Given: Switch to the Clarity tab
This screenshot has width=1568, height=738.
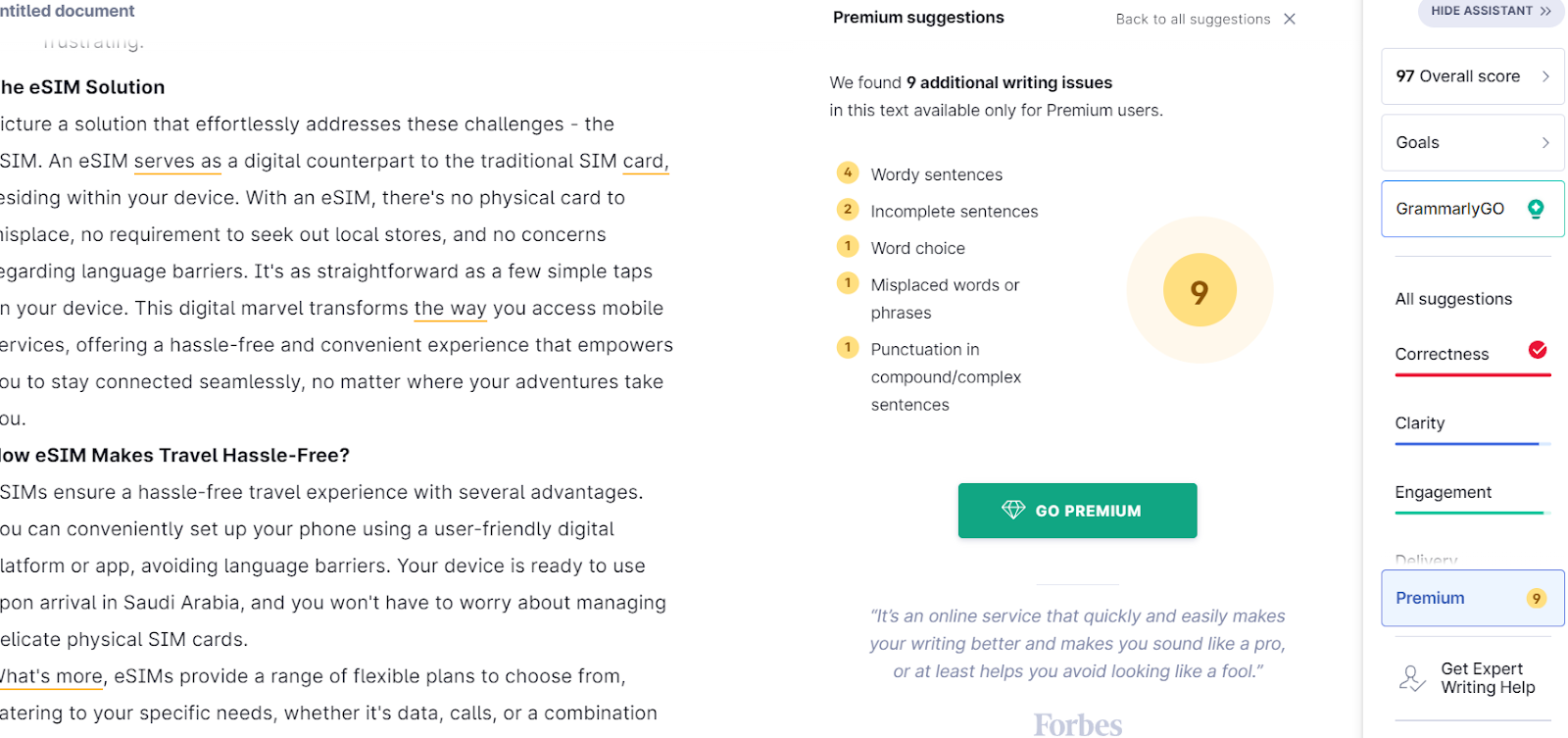Looking at the screenshot, I should (1420, 423).
